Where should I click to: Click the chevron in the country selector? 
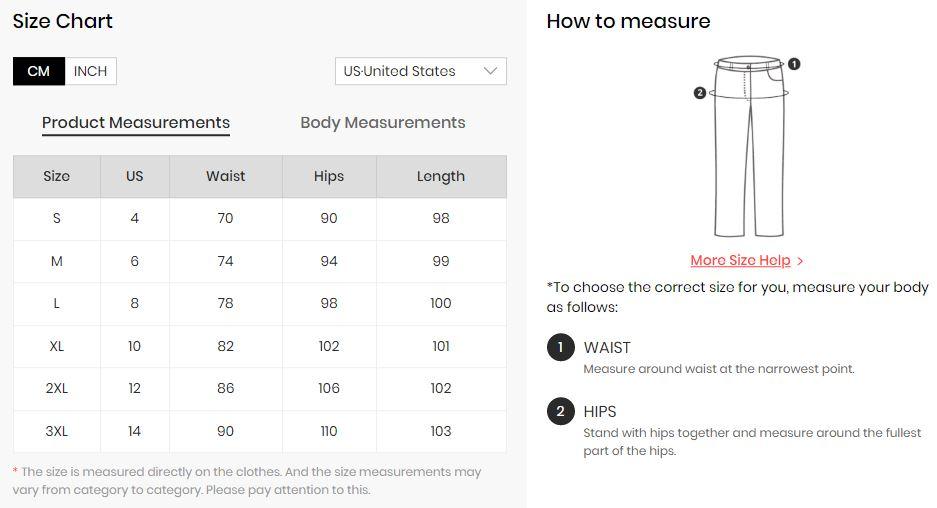(491, 71)
